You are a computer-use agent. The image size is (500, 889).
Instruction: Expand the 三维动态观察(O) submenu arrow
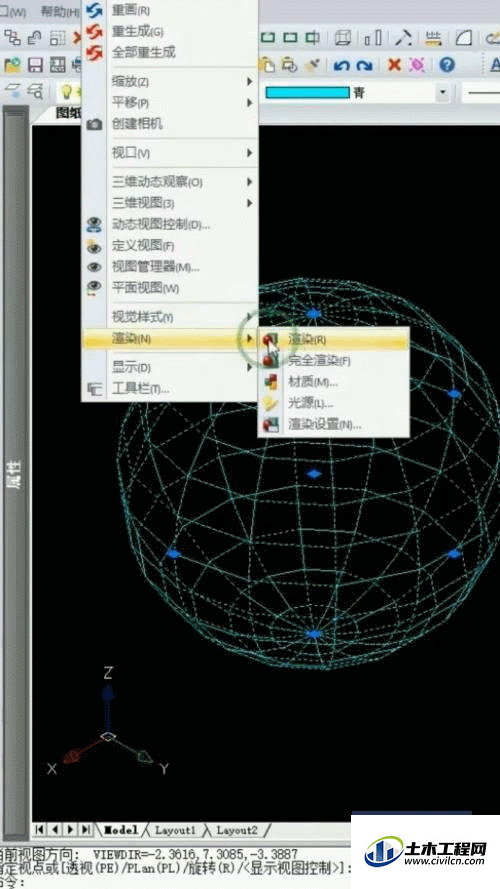point(249,183)
